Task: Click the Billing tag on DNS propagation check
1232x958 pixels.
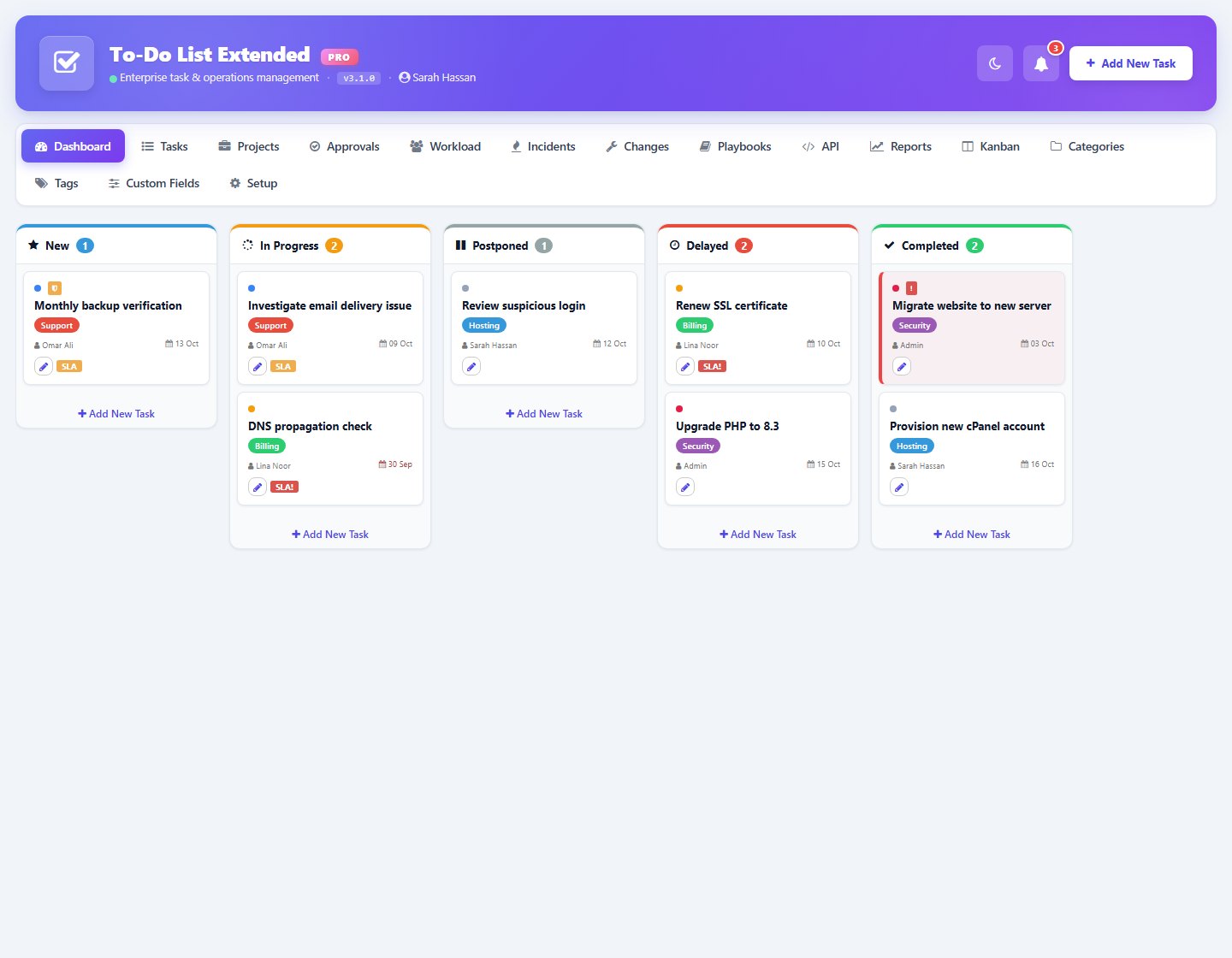Action: (x=267, y=446)
